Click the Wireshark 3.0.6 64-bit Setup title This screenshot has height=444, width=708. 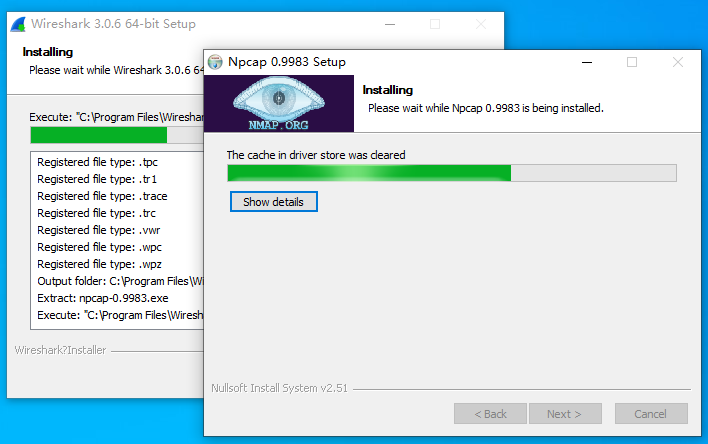click(x=113, y=24)
